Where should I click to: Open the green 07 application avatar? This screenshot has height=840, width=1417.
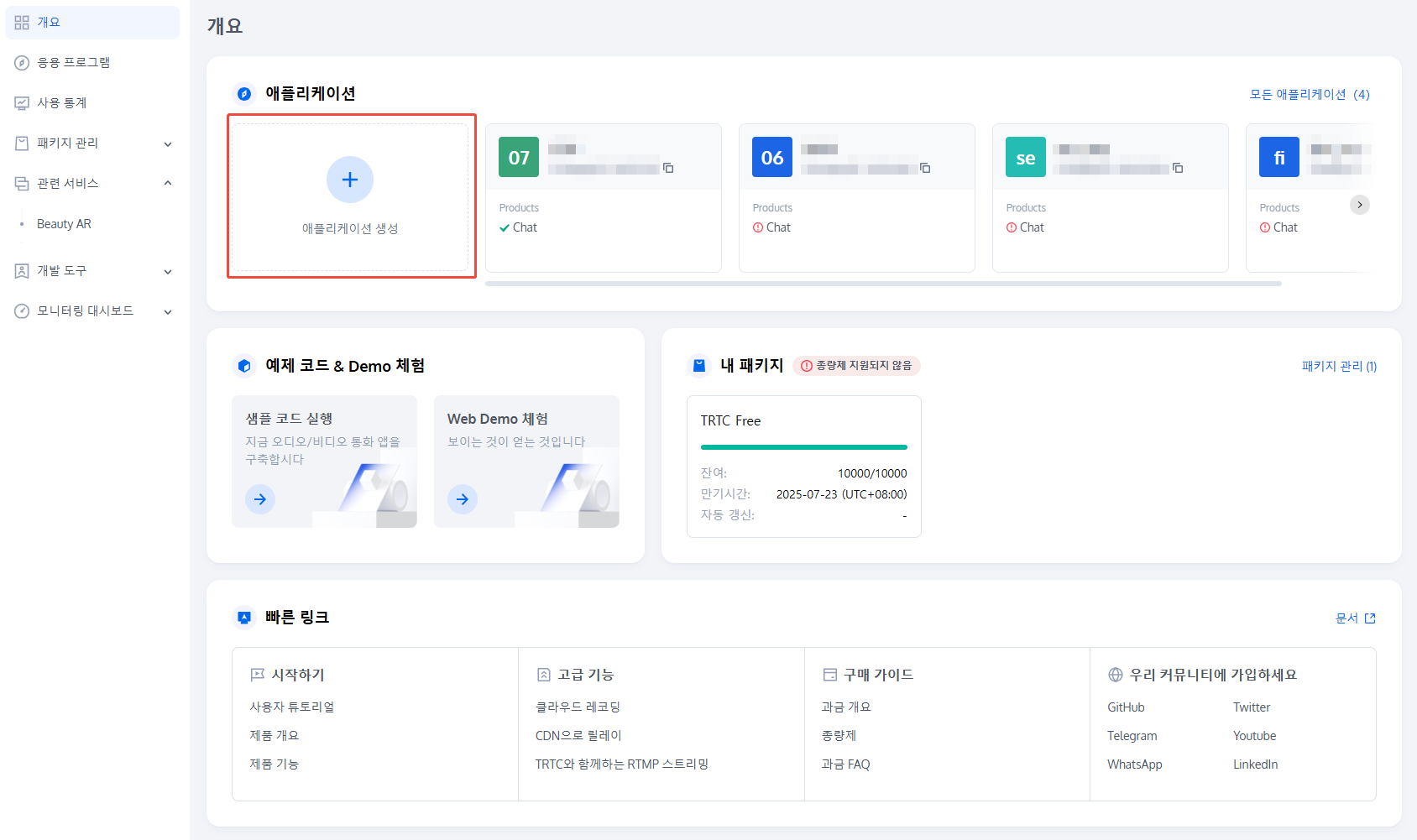click(519, 157)
